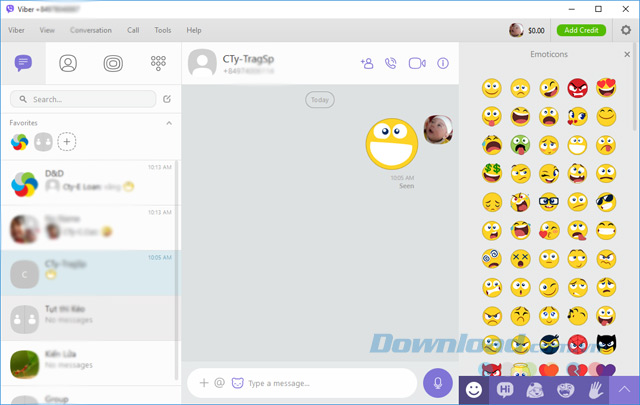
Task: Collapse the Favorites section
Action: click(x=169, y=123)
